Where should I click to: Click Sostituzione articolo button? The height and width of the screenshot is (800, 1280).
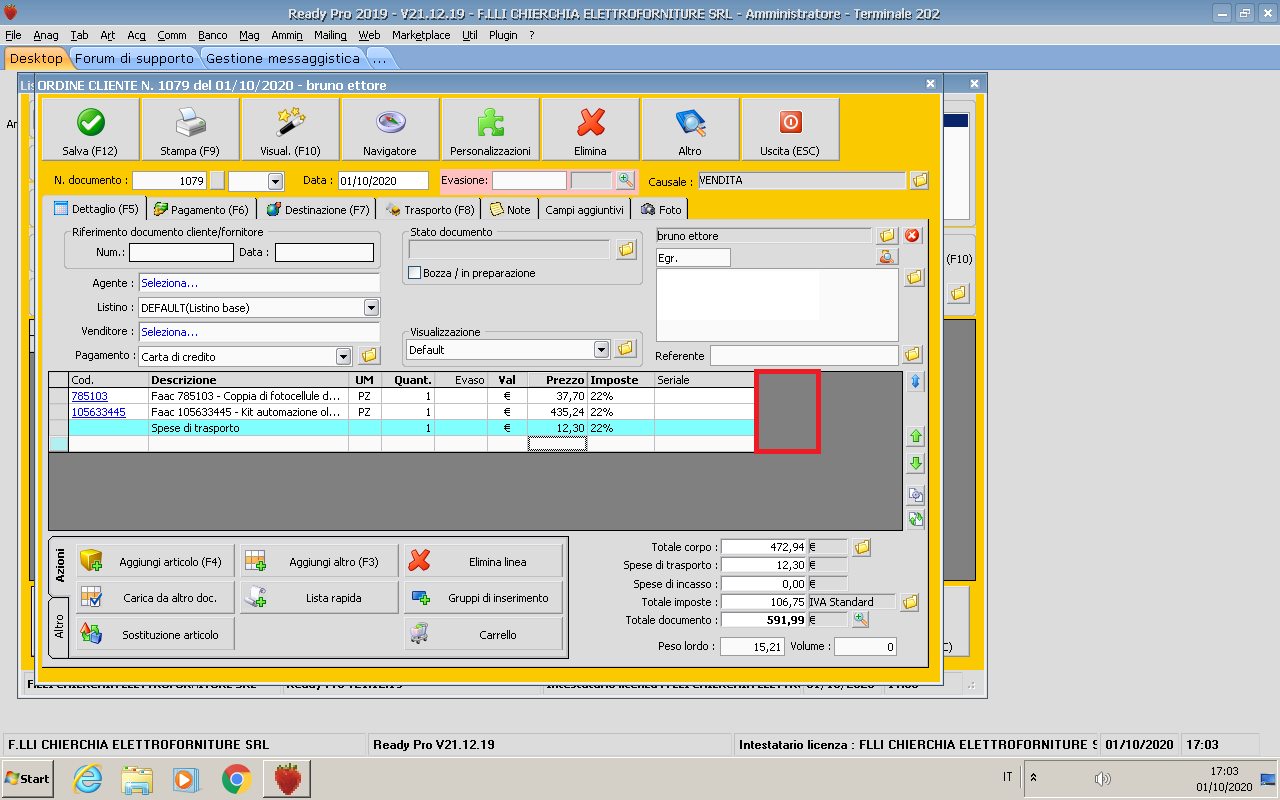156,634
